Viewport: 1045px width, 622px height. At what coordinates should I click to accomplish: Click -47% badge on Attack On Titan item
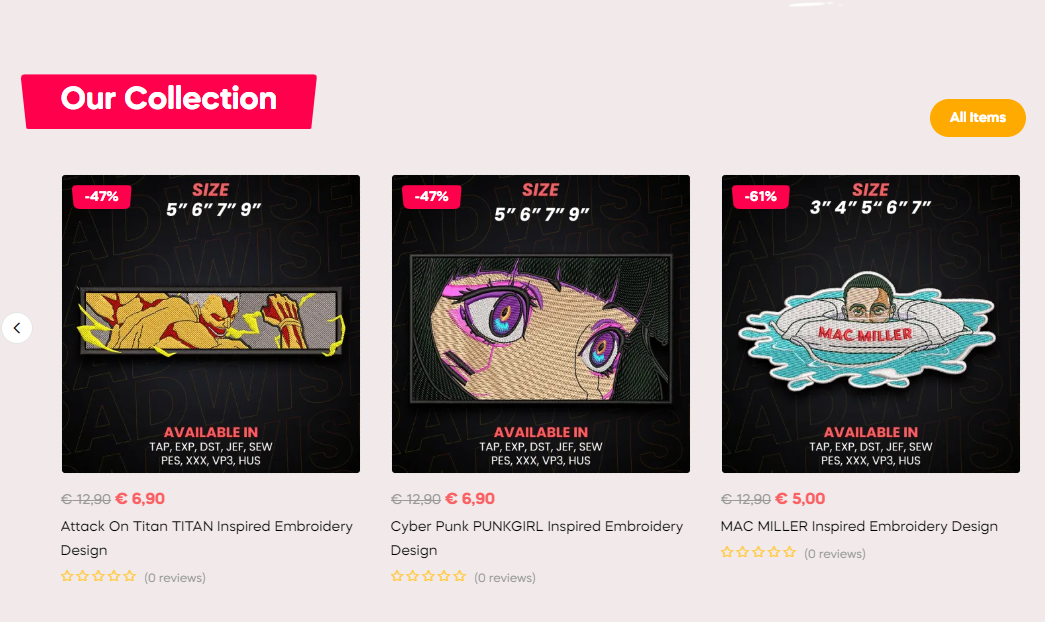101,197
